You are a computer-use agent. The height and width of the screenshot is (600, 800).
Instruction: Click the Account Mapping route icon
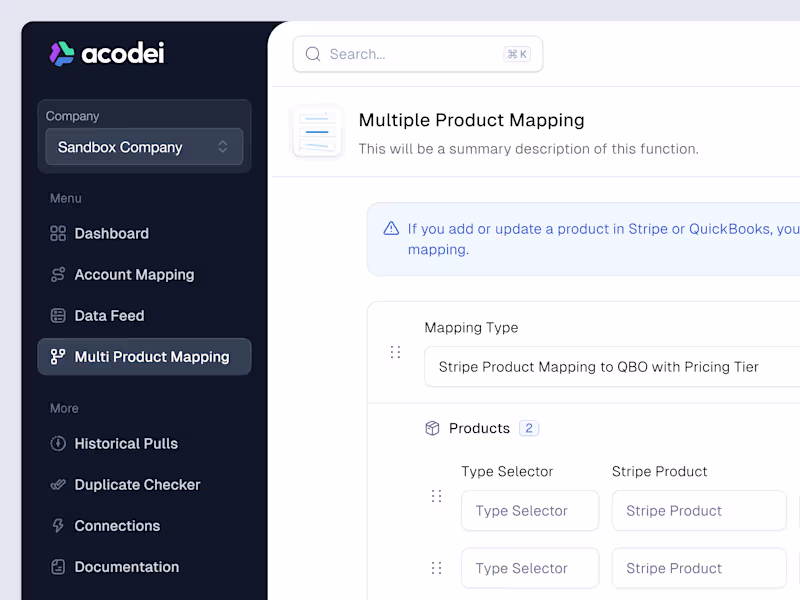click(58, 275)
